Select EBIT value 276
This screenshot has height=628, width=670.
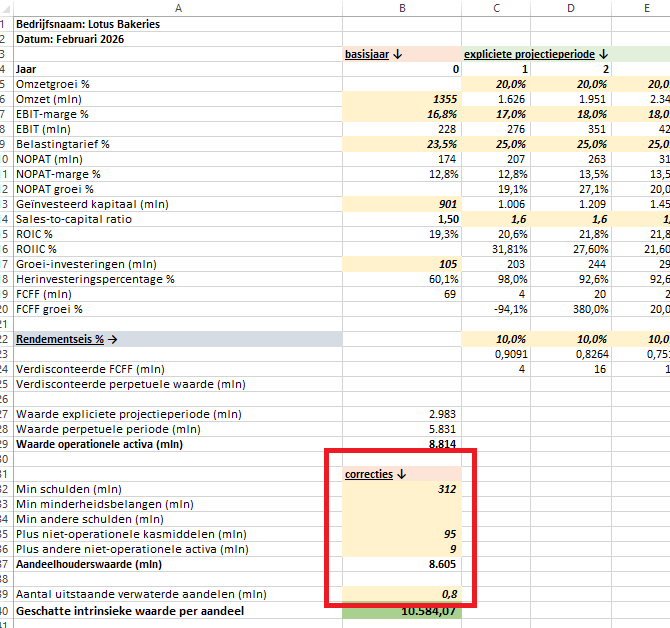(496, 129)
